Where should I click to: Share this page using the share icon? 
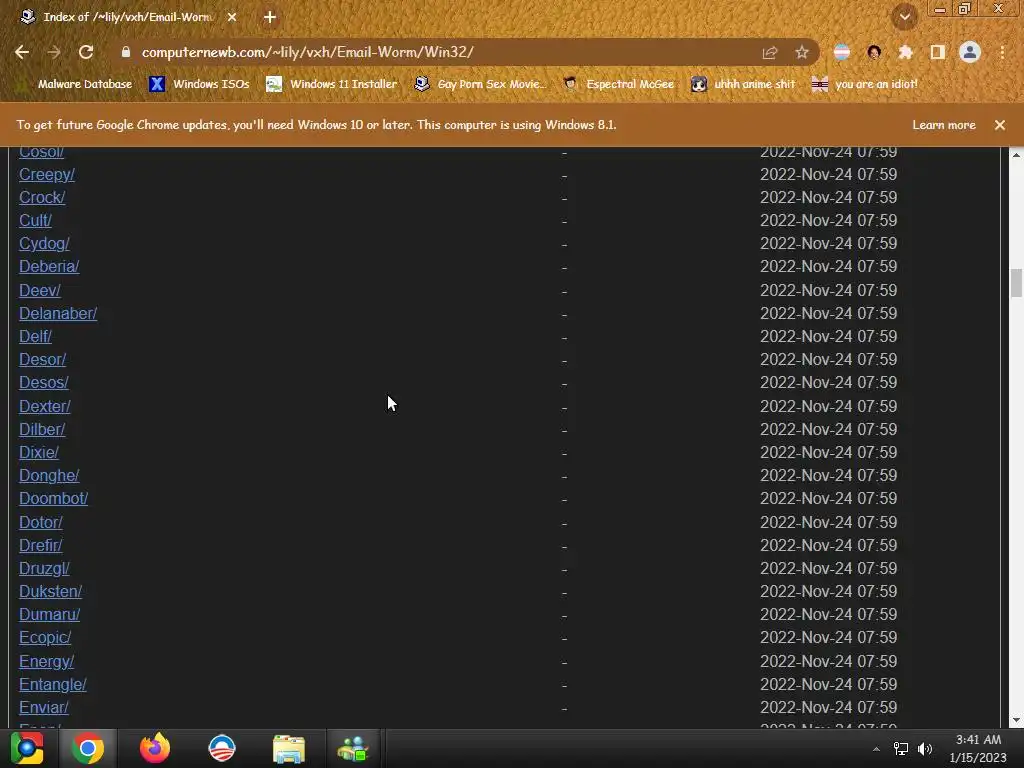(x=770, y=52)
